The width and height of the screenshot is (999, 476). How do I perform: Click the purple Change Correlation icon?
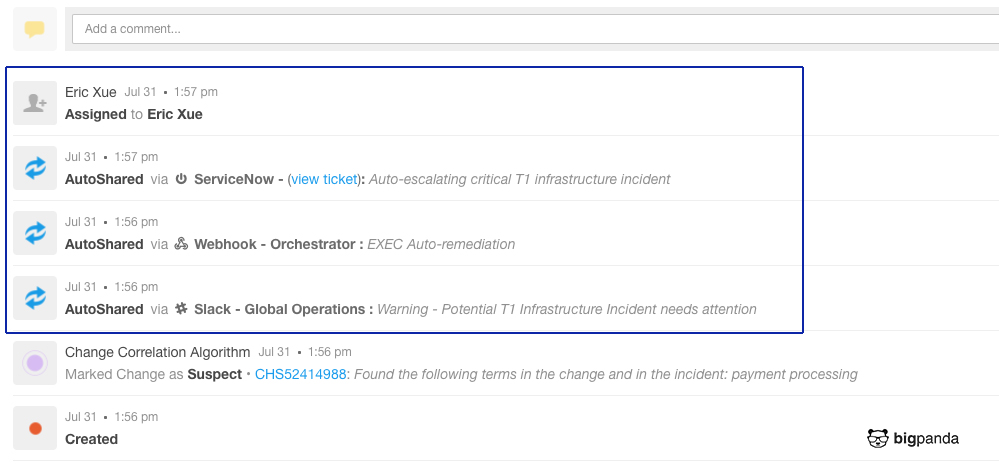point(35,363)
